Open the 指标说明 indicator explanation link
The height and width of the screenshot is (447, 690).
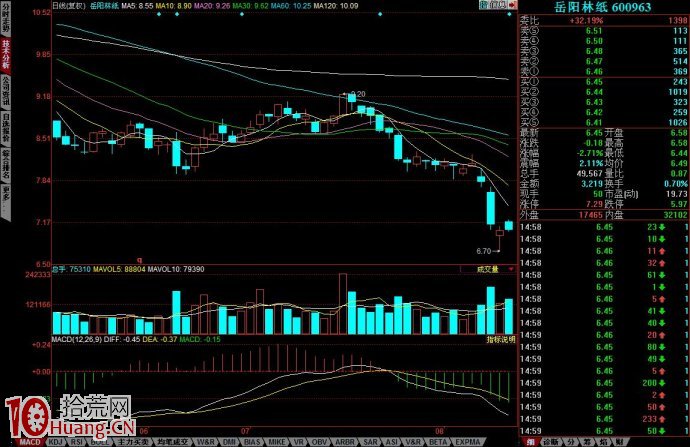click(500, 340)
